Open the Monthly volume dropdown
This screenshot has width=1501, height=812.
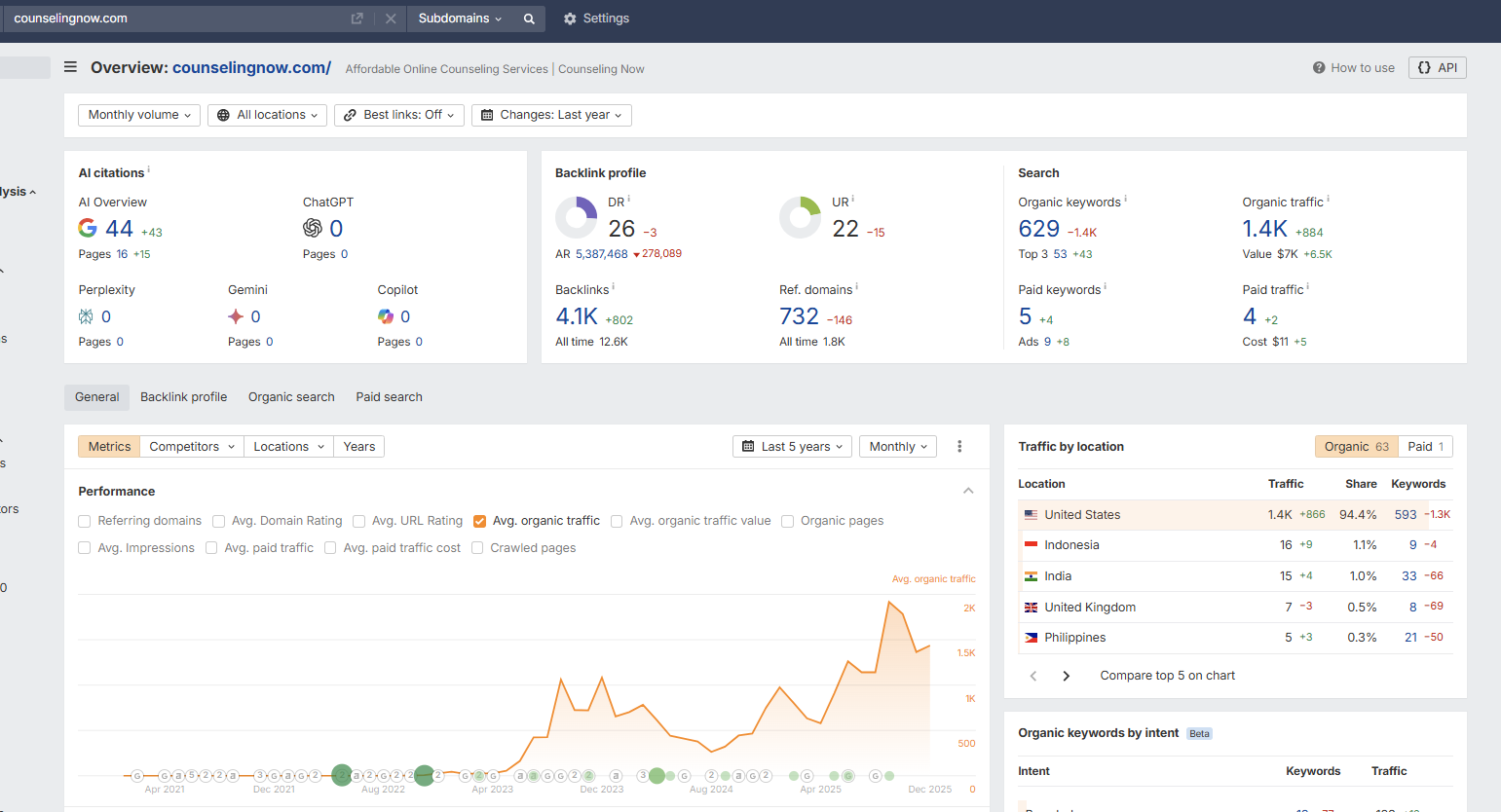pos(139,115)
